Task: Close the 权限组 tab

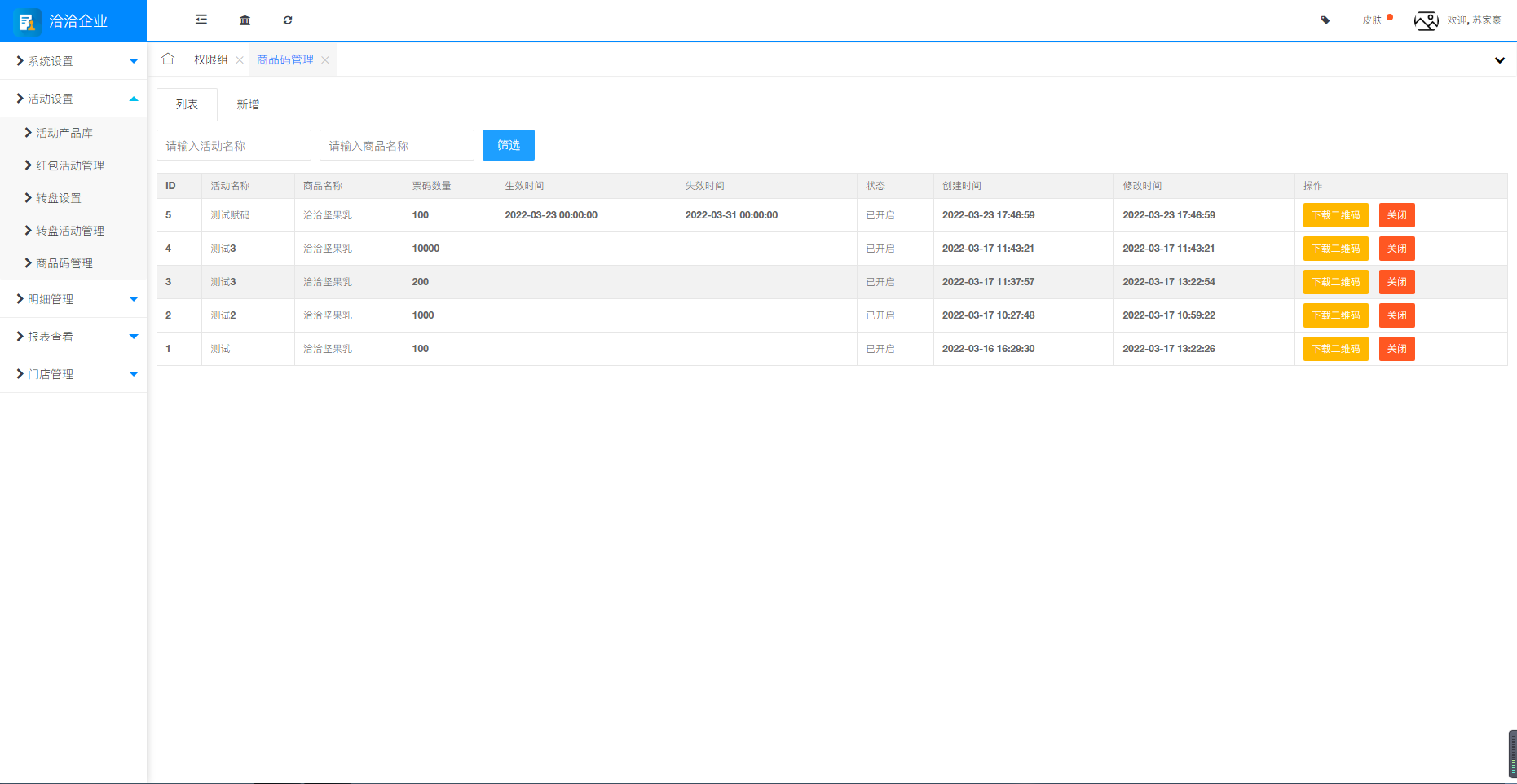Action: click(x=240, y=60)
